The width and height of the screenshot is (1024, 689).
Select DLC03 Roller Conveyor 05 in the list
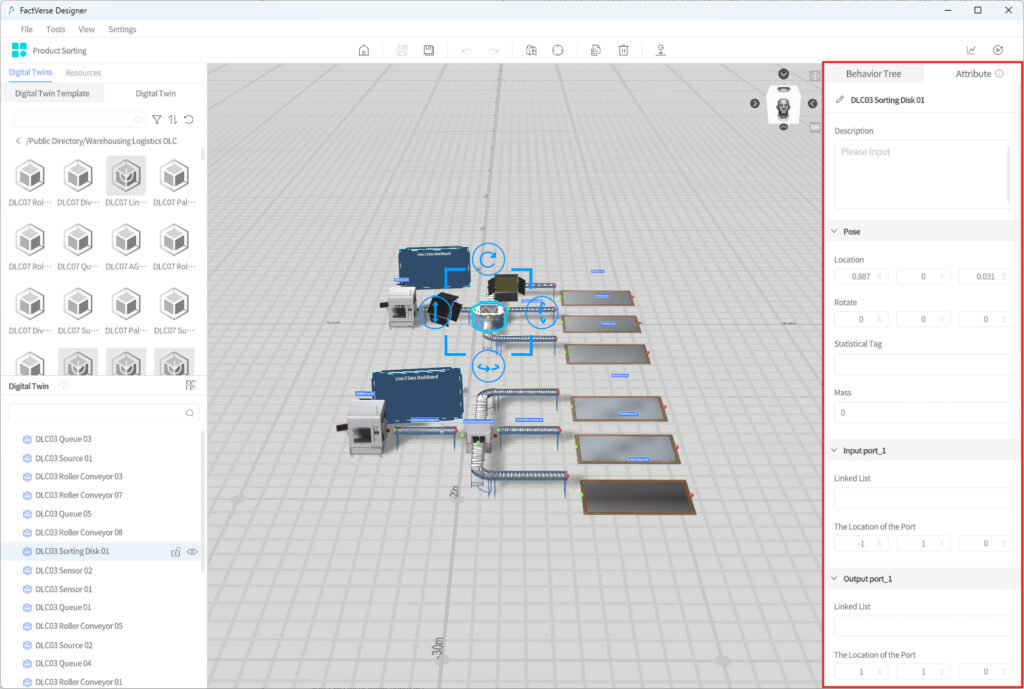coord(78,626)
